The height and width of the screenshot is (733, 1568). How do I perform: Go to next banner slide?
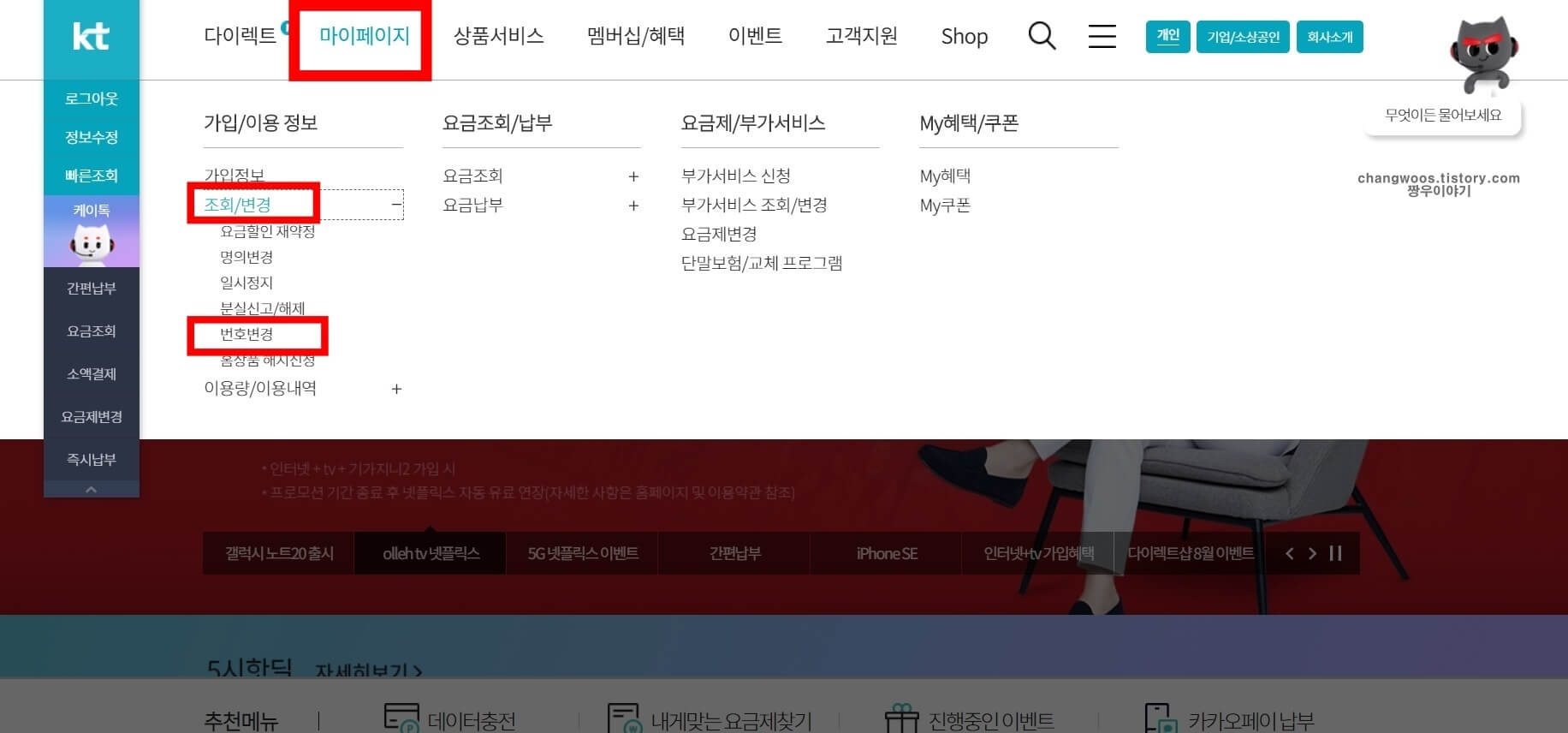coord(1312,553)
